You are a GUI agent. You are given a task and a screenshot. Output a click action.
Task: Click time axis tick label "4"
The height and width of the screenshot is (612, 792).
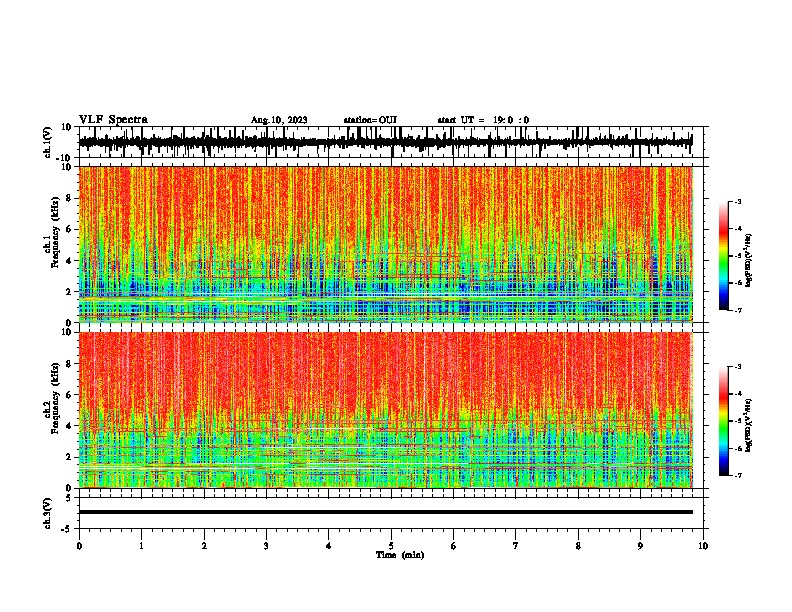coord(329,546)
